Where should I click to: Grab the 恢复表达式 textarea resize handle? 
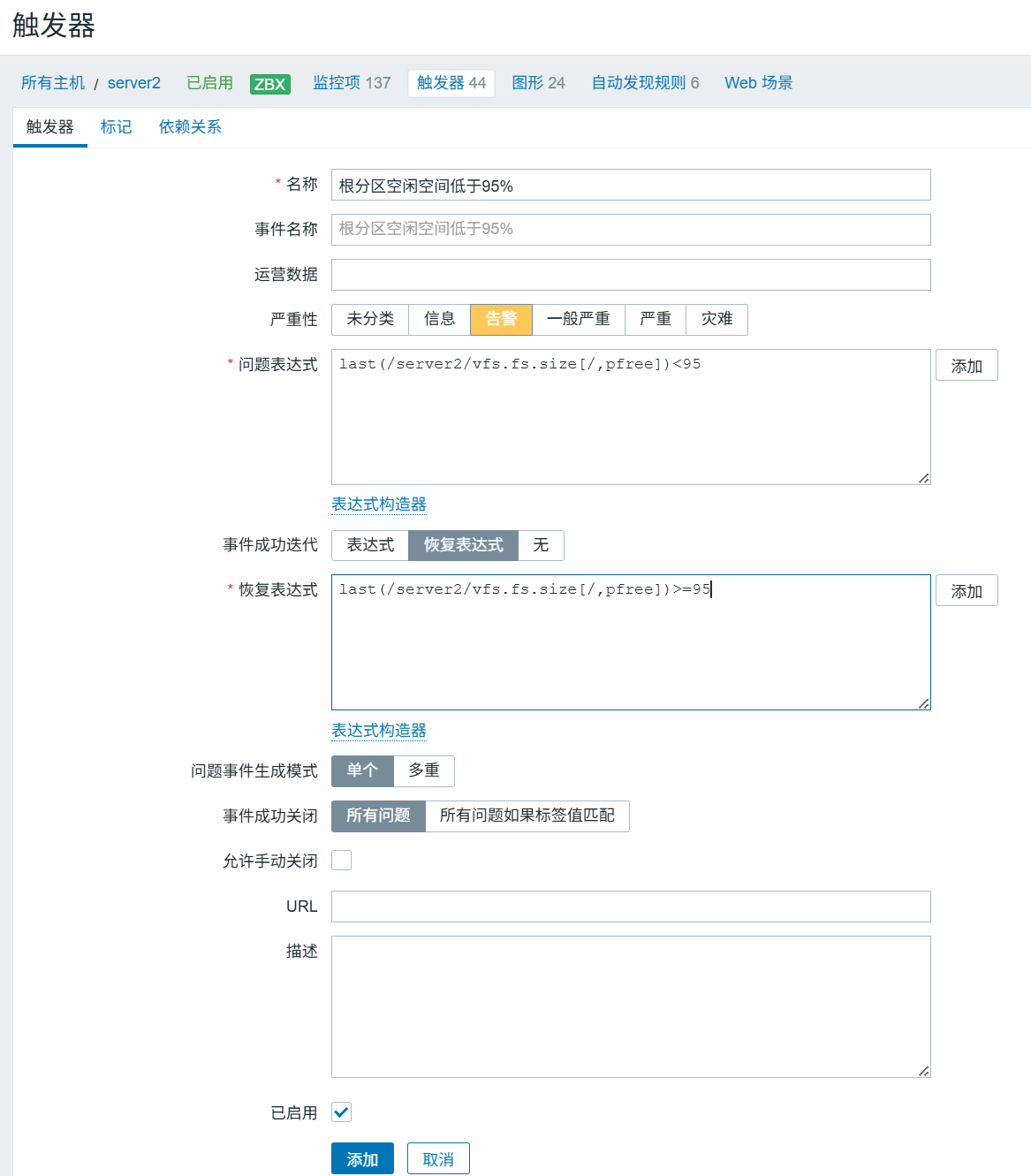[923, 703]
